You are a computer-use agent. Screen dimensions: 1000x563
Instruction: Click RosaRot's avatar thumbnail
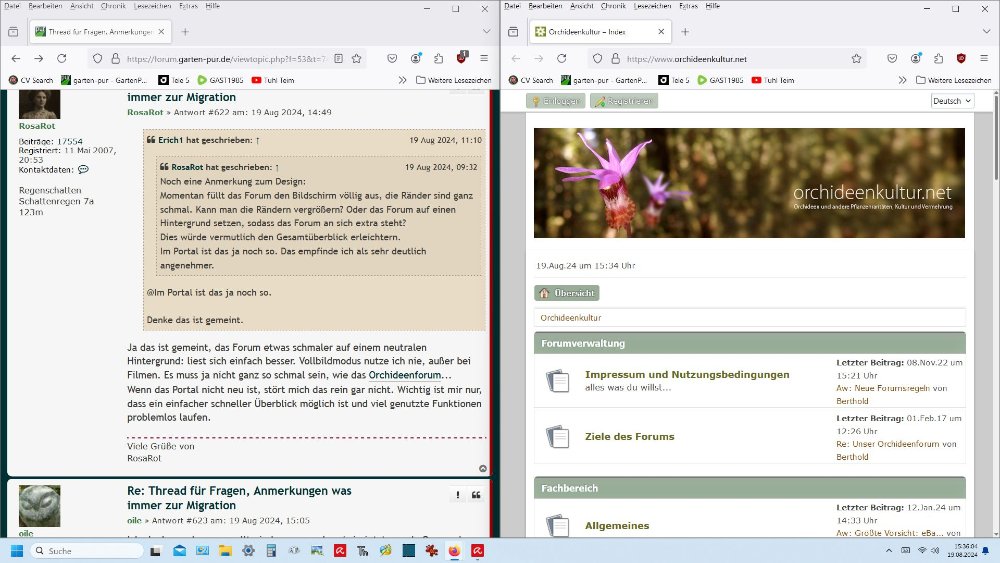pyautogui.click(x=40, y=104)
